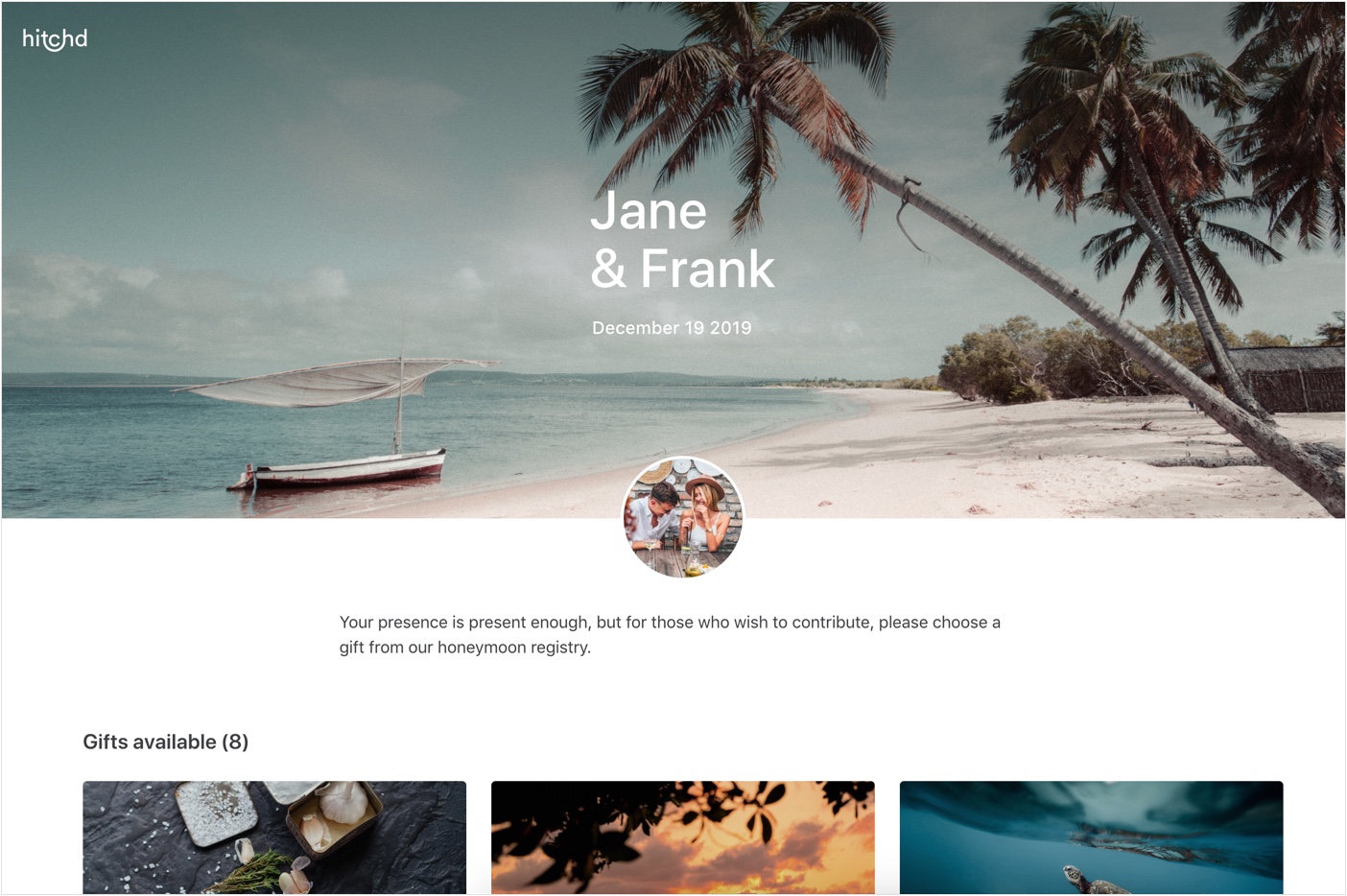This screenshot has width=1347, height=896.
Task: Click the Gifts available (8) heading
Action: pyautogui.click(x=166, y=742)
